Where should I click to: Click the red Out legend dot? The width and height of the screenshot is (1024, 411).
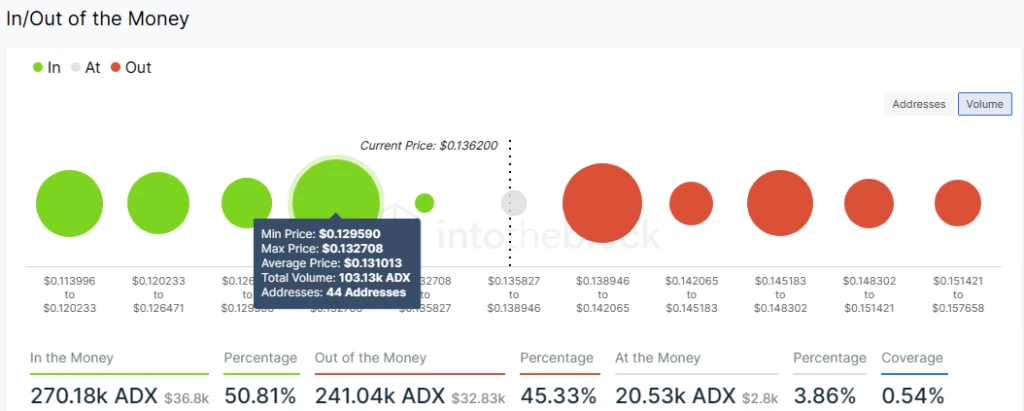(x=116, y=68)
